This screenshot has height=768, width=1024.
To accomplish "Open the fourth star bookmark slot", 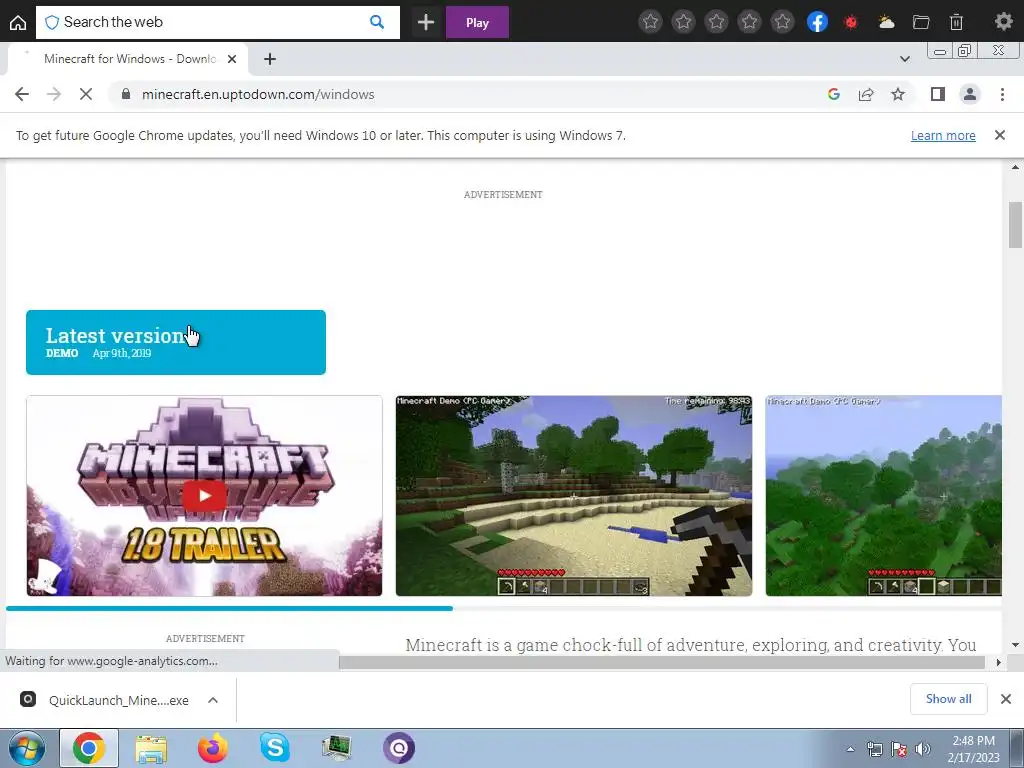I will tap(750, 22).
